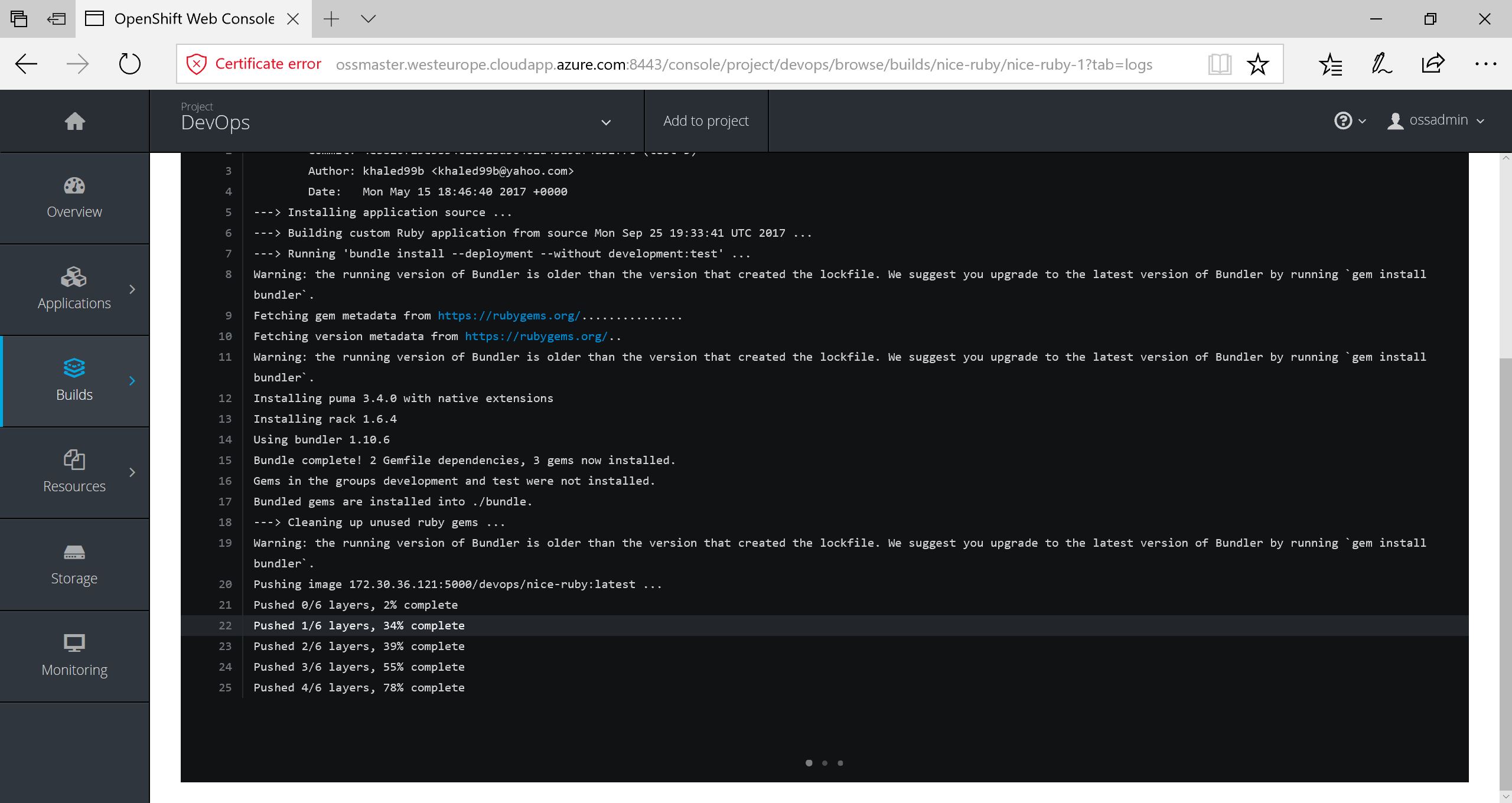Open the Applications cubes icon
This screenshot has height=803, width=1512.
(x=74, y=277)
